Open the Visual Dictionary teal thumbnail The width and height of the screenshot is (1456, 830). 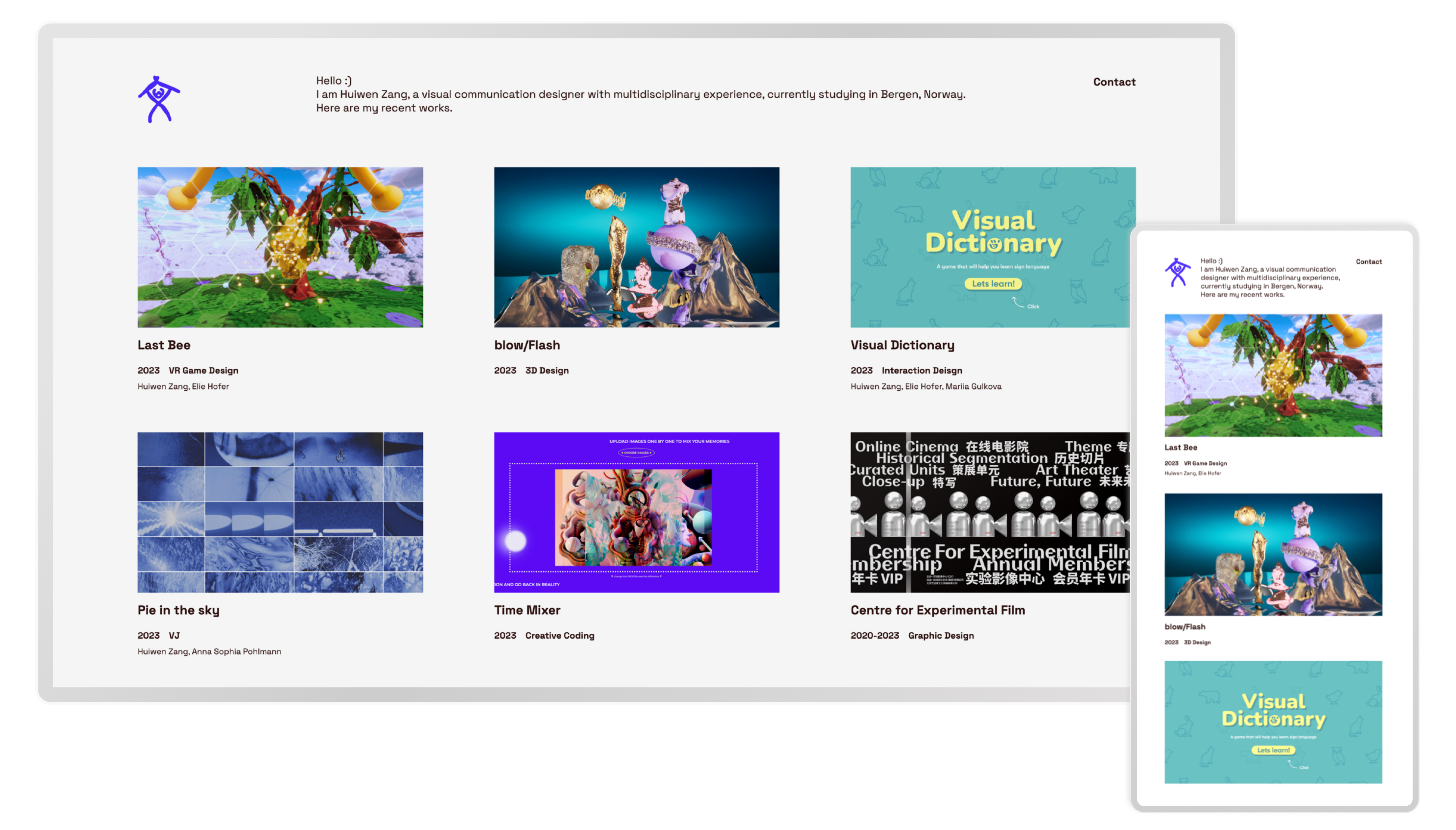pos(992,247)
